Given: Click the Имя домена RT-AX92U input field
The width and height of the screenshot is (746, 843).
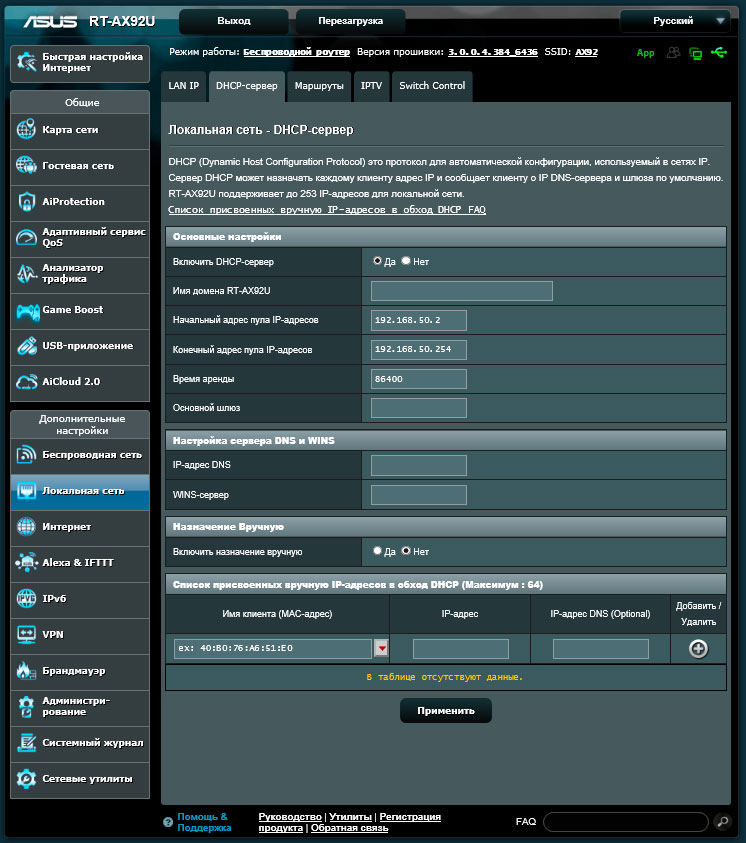Looking at the screenshot, I should coord(462,291).
